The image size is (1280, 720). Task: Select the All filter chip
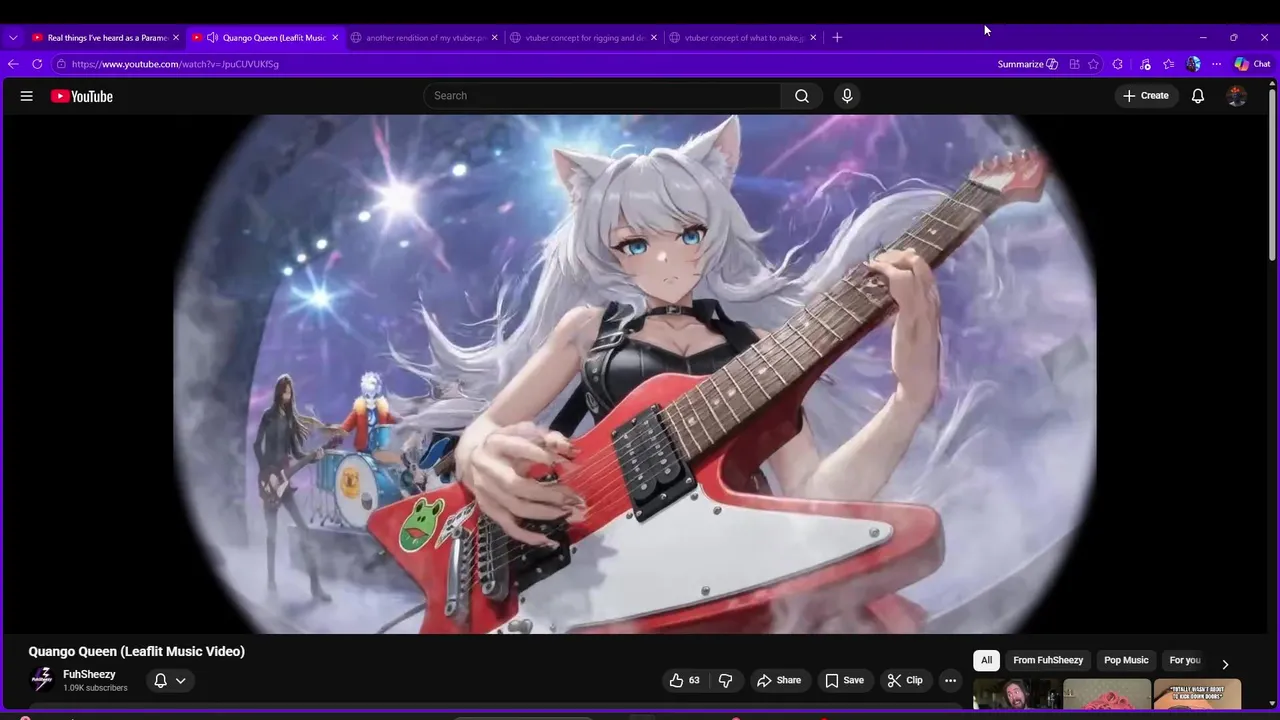pos(986,660)
